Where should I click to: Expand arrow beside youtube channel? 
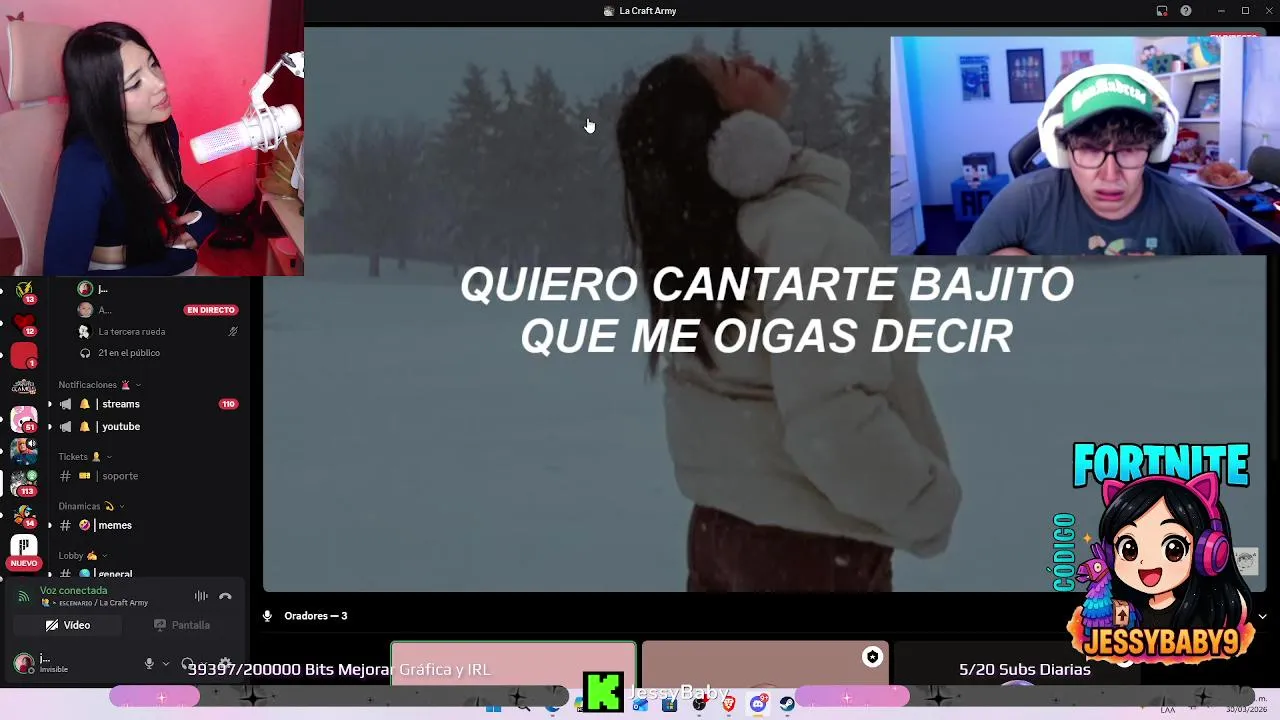click(x=50, y=427)
